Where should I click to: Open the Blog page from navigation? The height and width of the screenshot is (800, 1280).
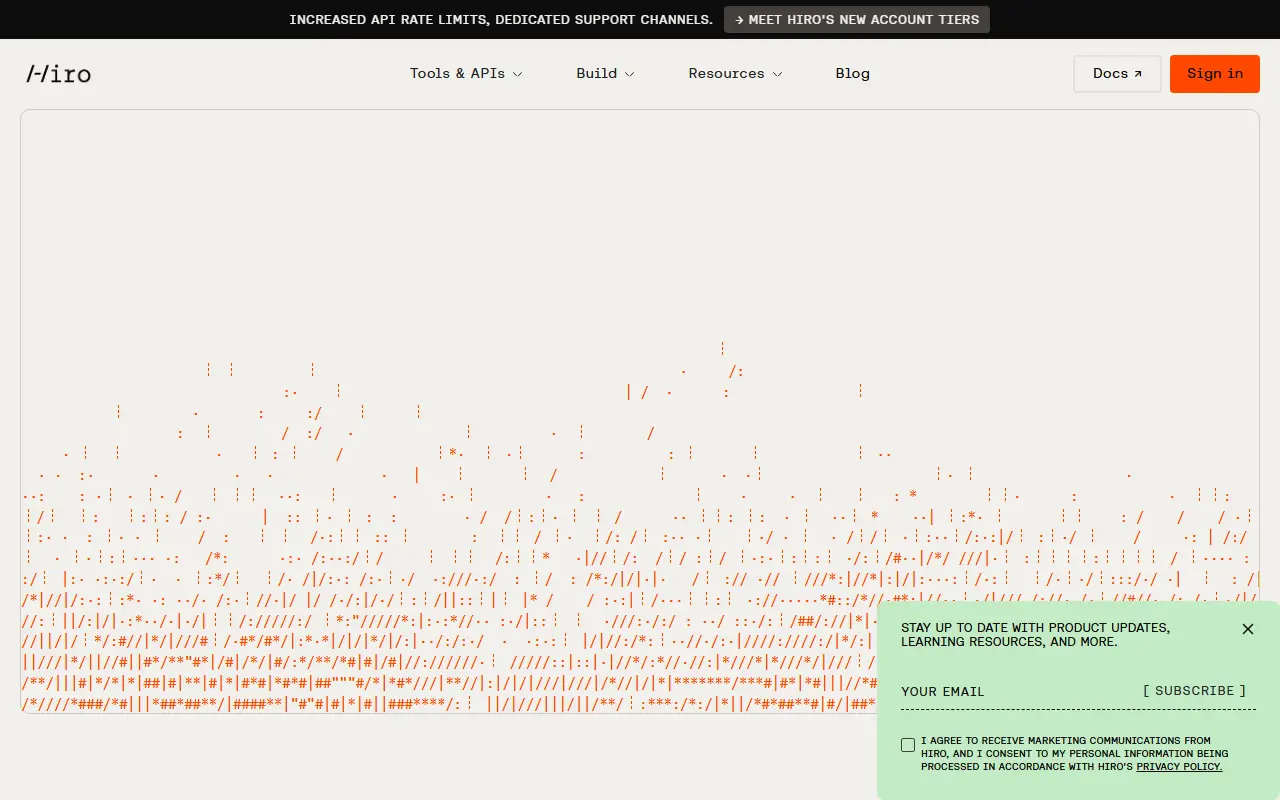pyautogui.click(x=853, y=73)
